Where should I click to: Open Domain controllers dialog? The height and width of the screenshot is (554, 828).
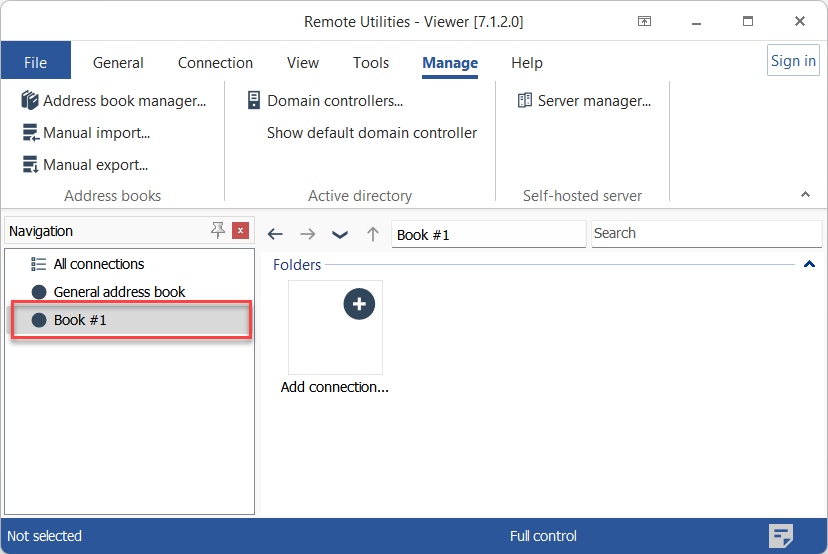pos(325,101)
